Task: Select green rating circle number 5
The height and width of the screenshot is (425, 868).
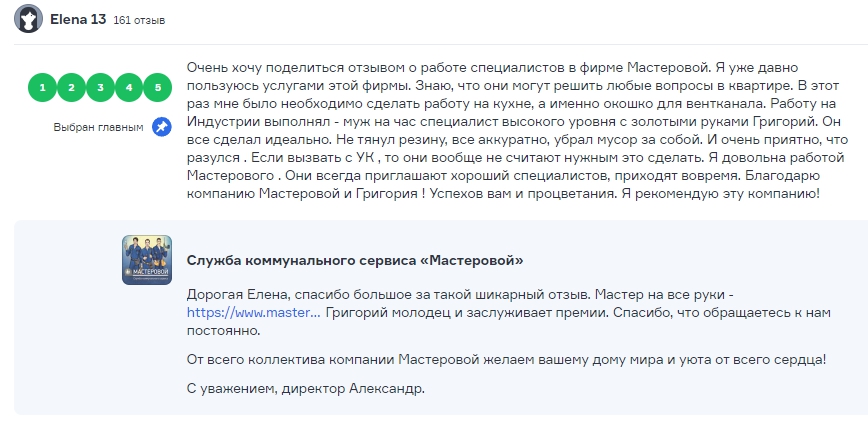Action: 158,88
